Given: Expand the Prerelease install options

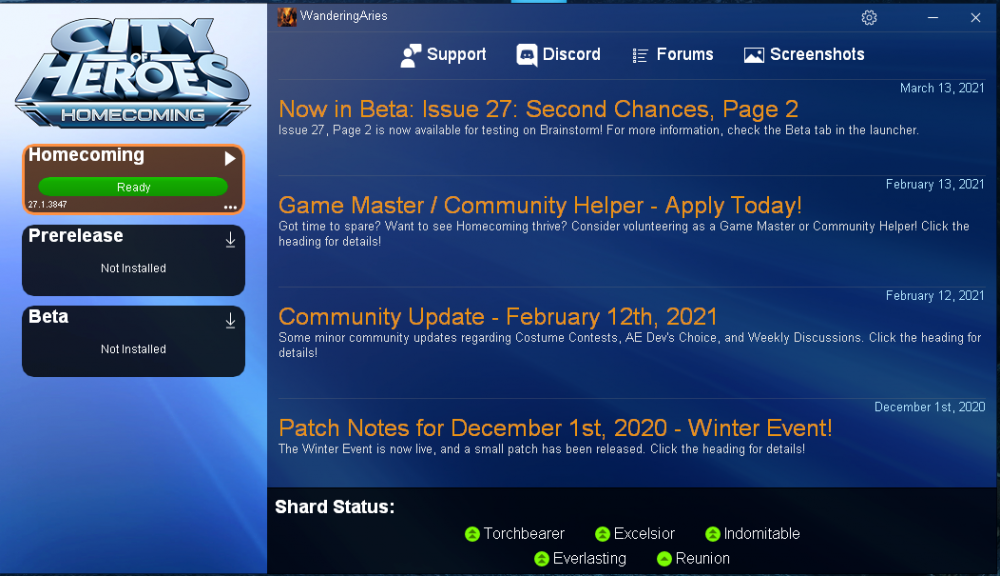Looking at the screenshot, I should (x=230, y=239).
